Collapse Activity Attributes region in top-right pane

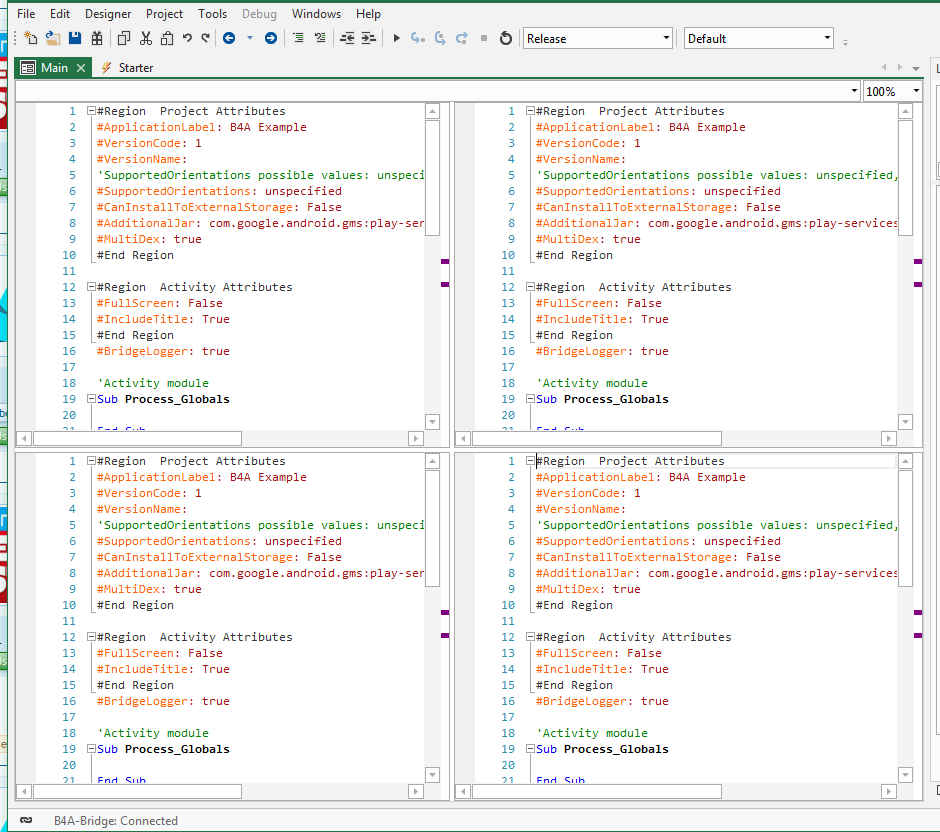[x=530, y=287]
